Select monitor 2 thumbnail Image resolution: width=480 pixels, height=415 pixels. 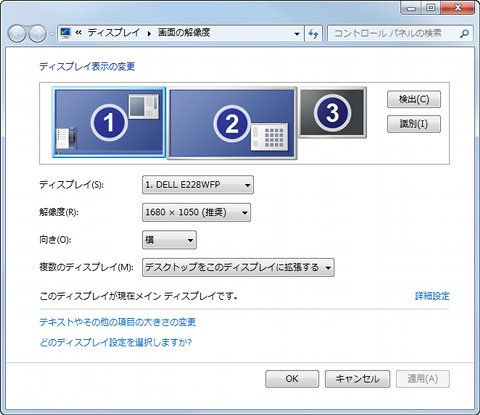[232, 123]
